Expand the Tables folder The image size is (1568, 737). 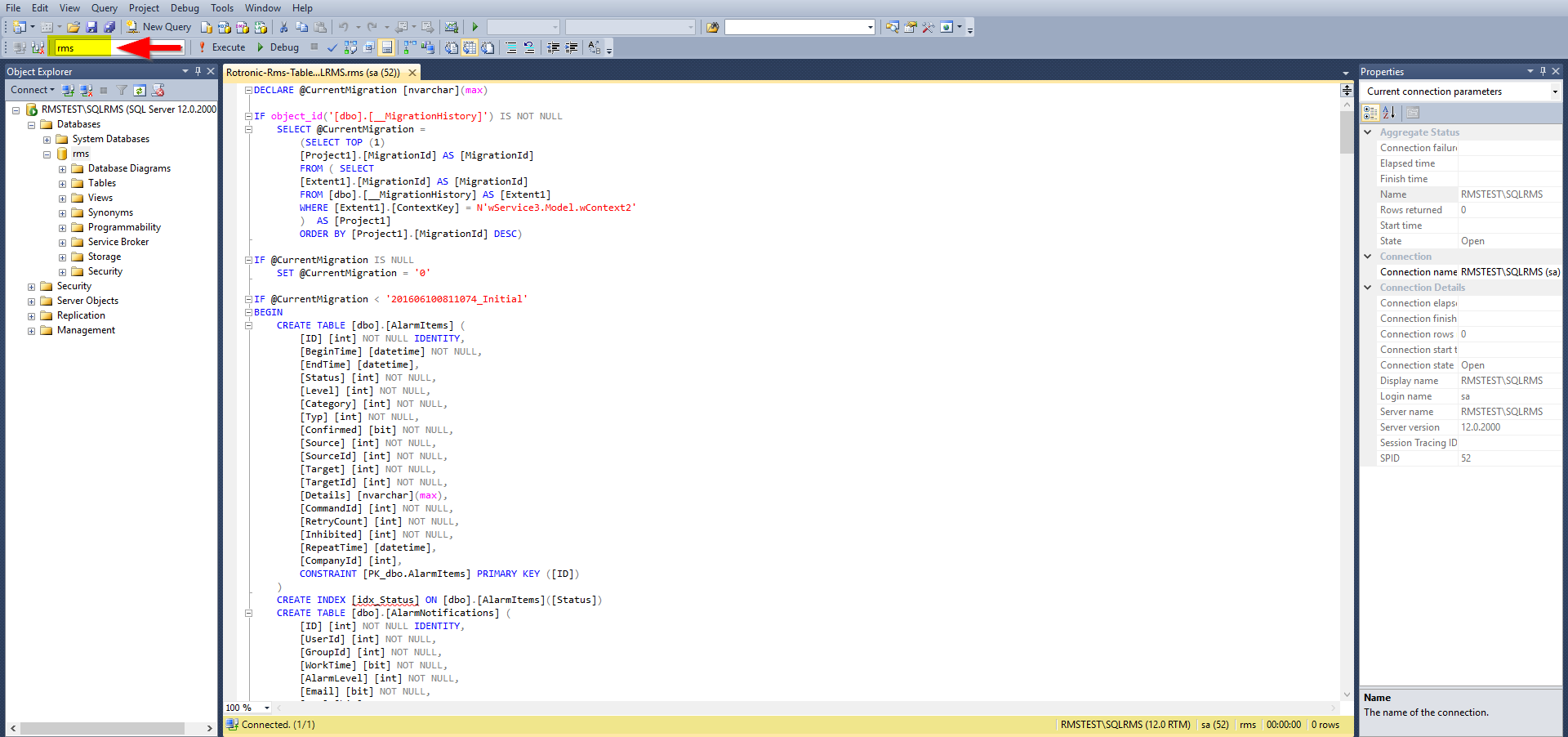point(62,184)
